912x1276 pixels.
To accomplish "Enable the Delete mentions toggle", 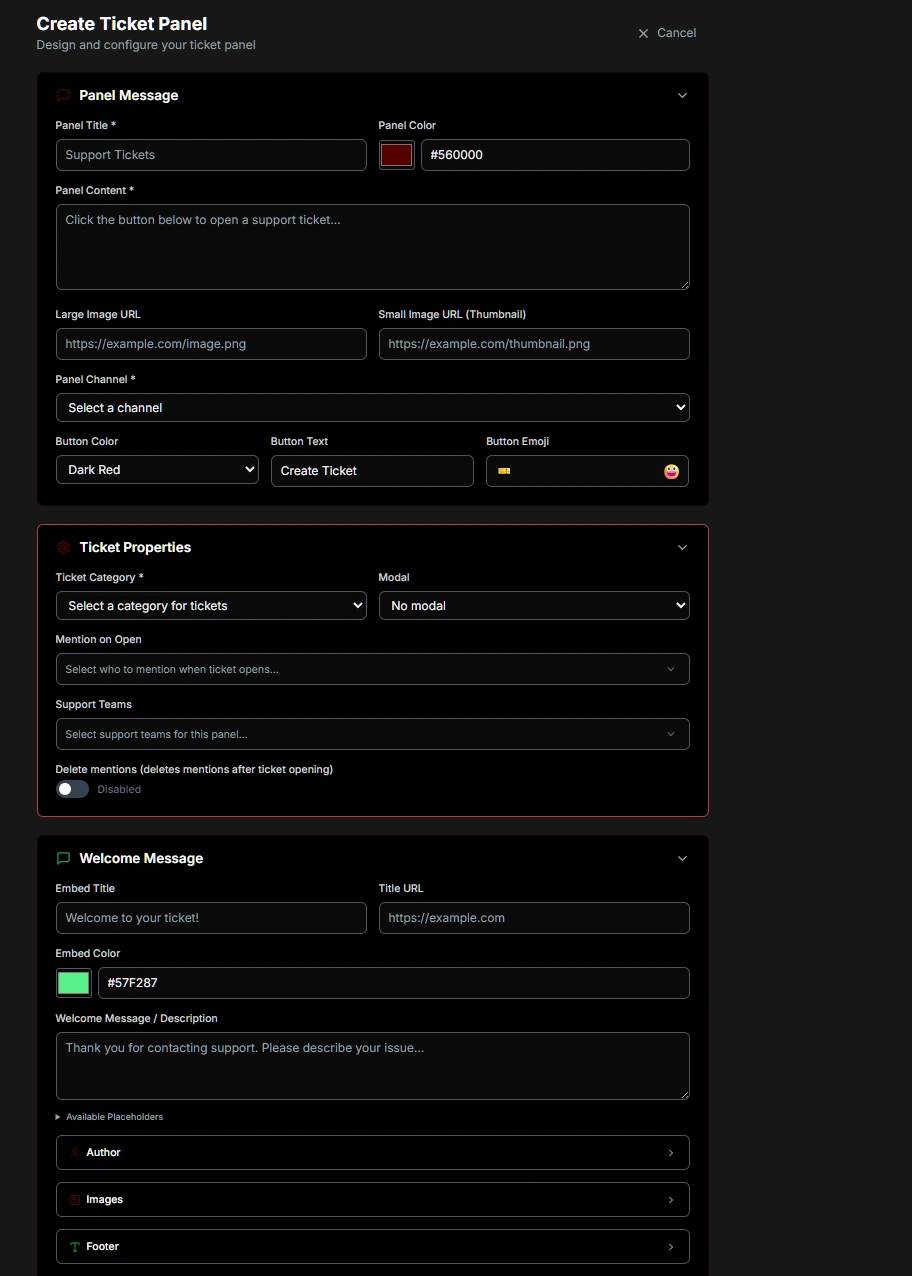I will [72, 789].
